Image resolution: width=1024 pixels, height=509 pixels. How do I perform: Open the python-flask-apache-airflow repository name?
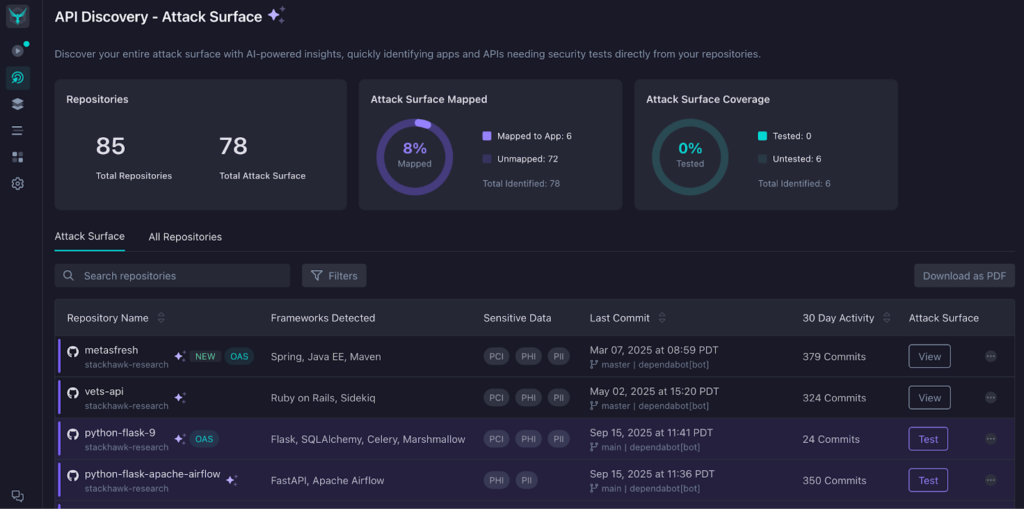tap(152, 474)
